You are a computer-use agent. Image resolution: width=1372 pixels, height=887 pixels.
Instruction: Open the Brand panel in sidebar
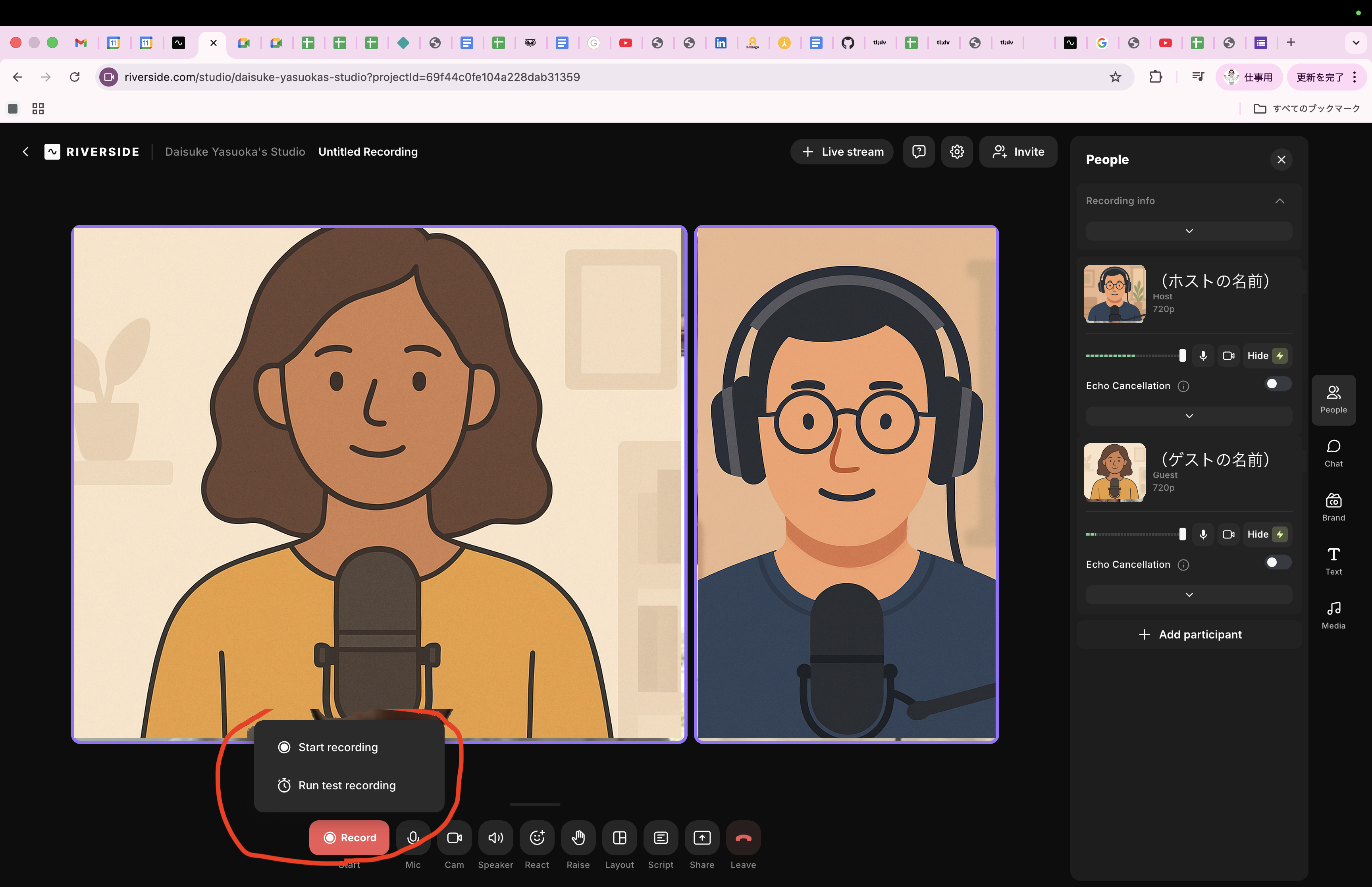1333,507
